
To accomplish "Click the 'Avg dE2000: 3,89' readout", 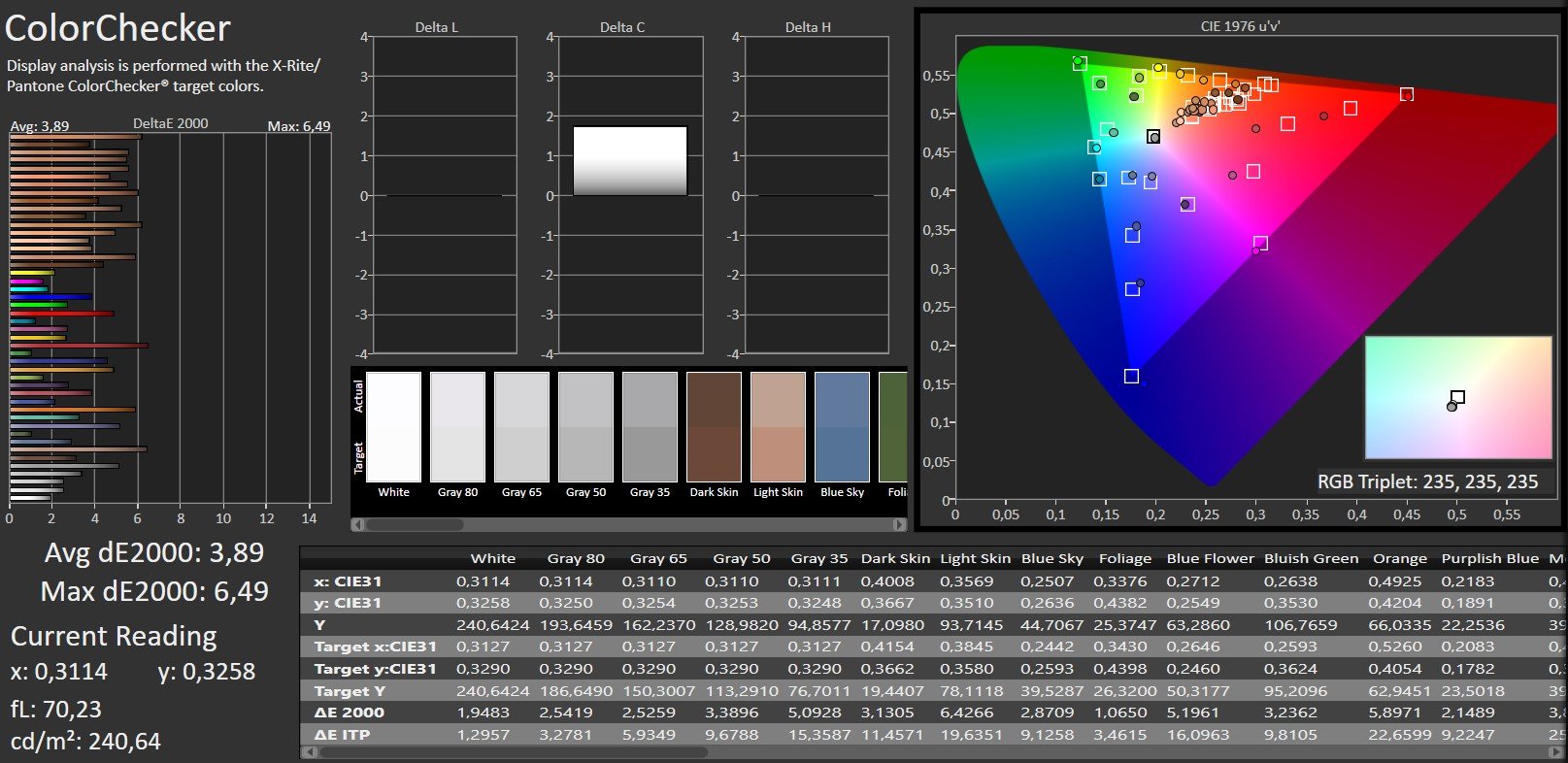I will coord(154,552).
